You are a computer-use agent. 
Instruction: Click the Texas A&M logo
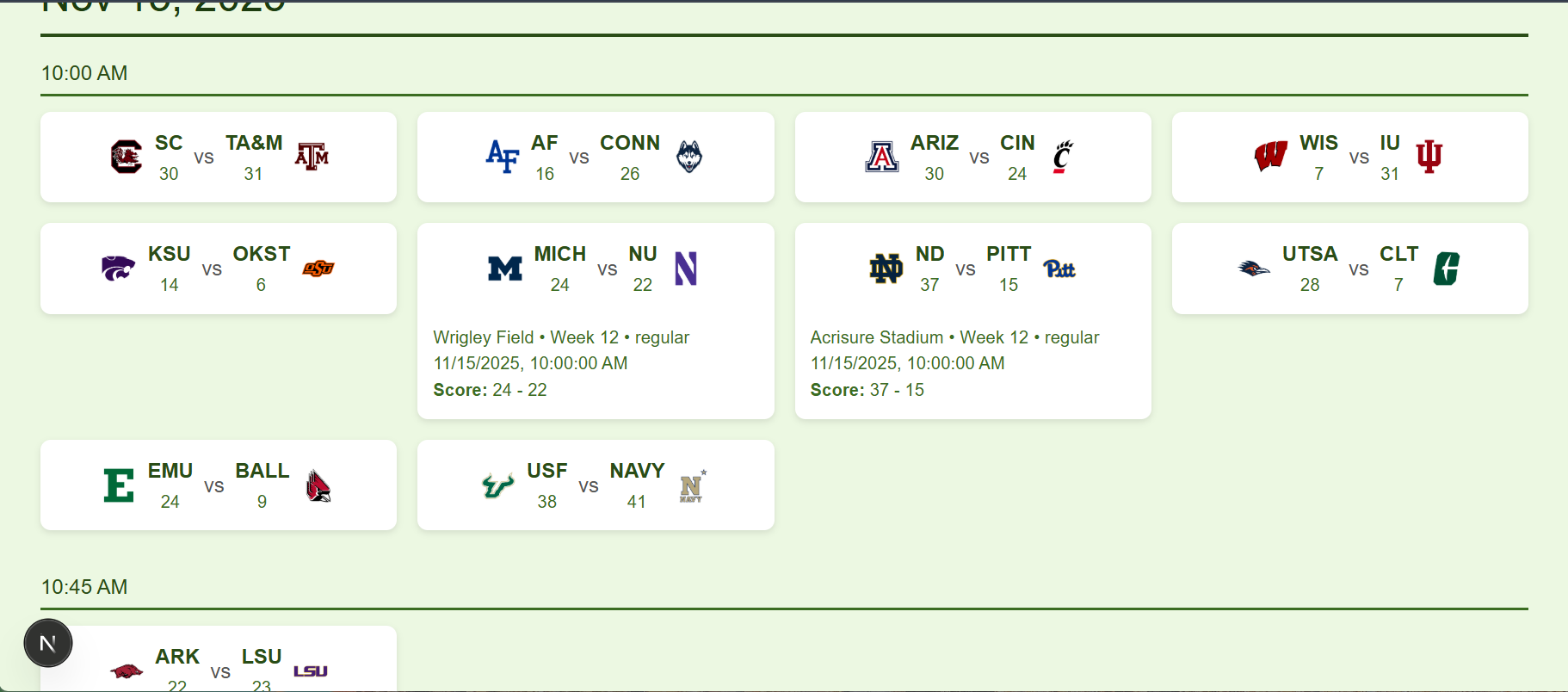tap(312, 157)
